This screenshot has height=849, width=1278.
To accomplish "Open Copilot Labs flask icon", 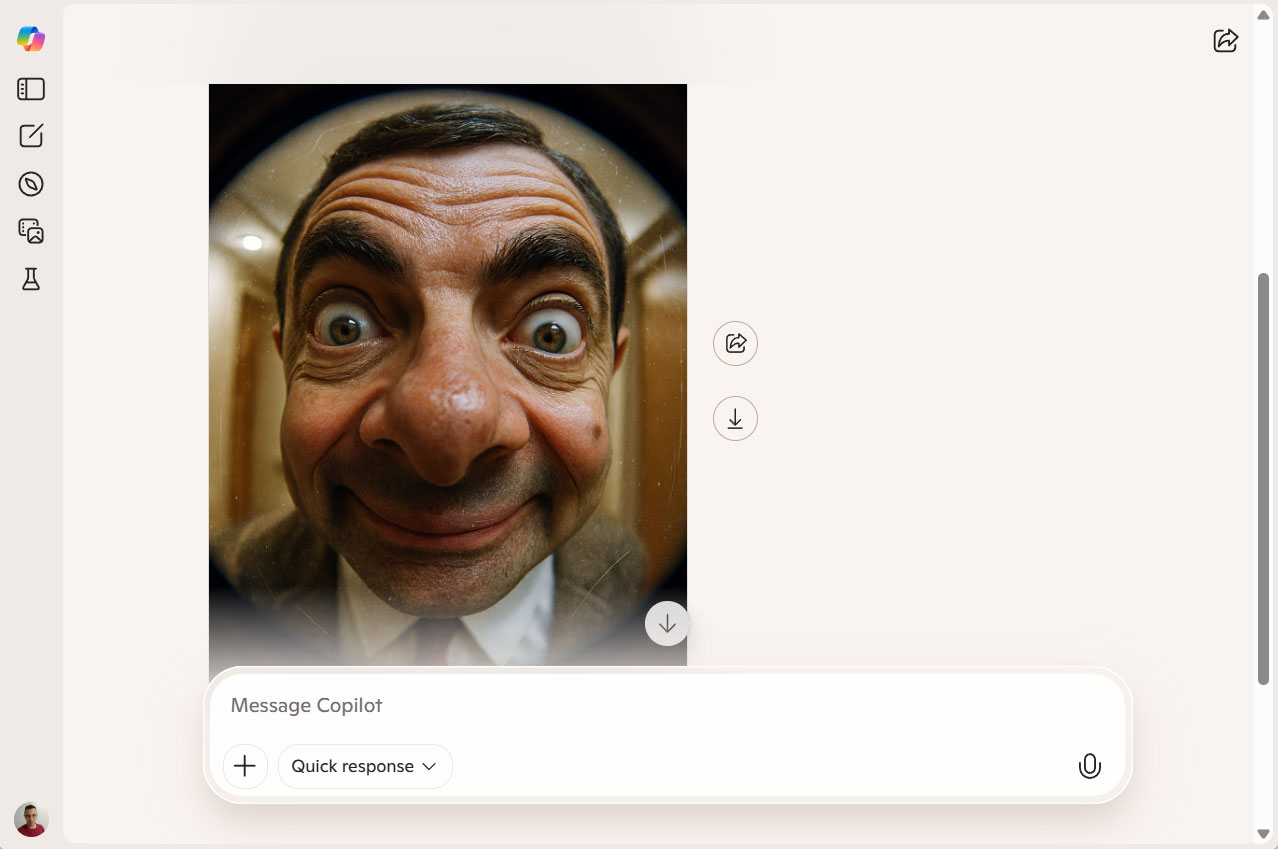I will pyautogui.click(x=31, y=279).
